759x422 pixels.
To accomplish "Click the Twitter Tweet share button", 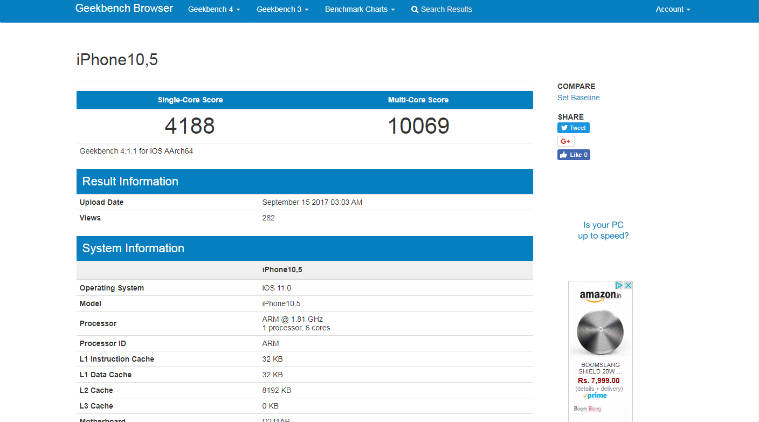I will pos(573,128).
